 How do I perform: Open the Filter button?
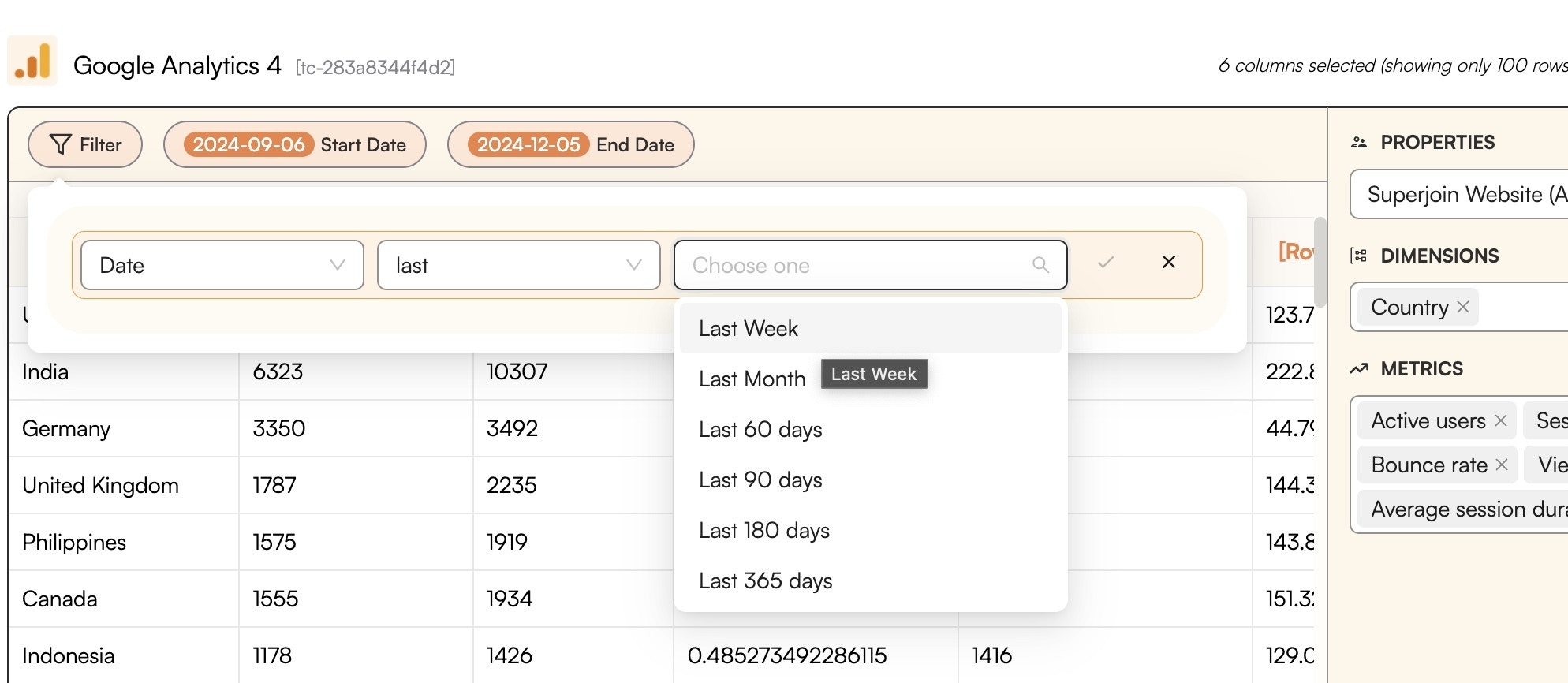(x=85, y=144)
